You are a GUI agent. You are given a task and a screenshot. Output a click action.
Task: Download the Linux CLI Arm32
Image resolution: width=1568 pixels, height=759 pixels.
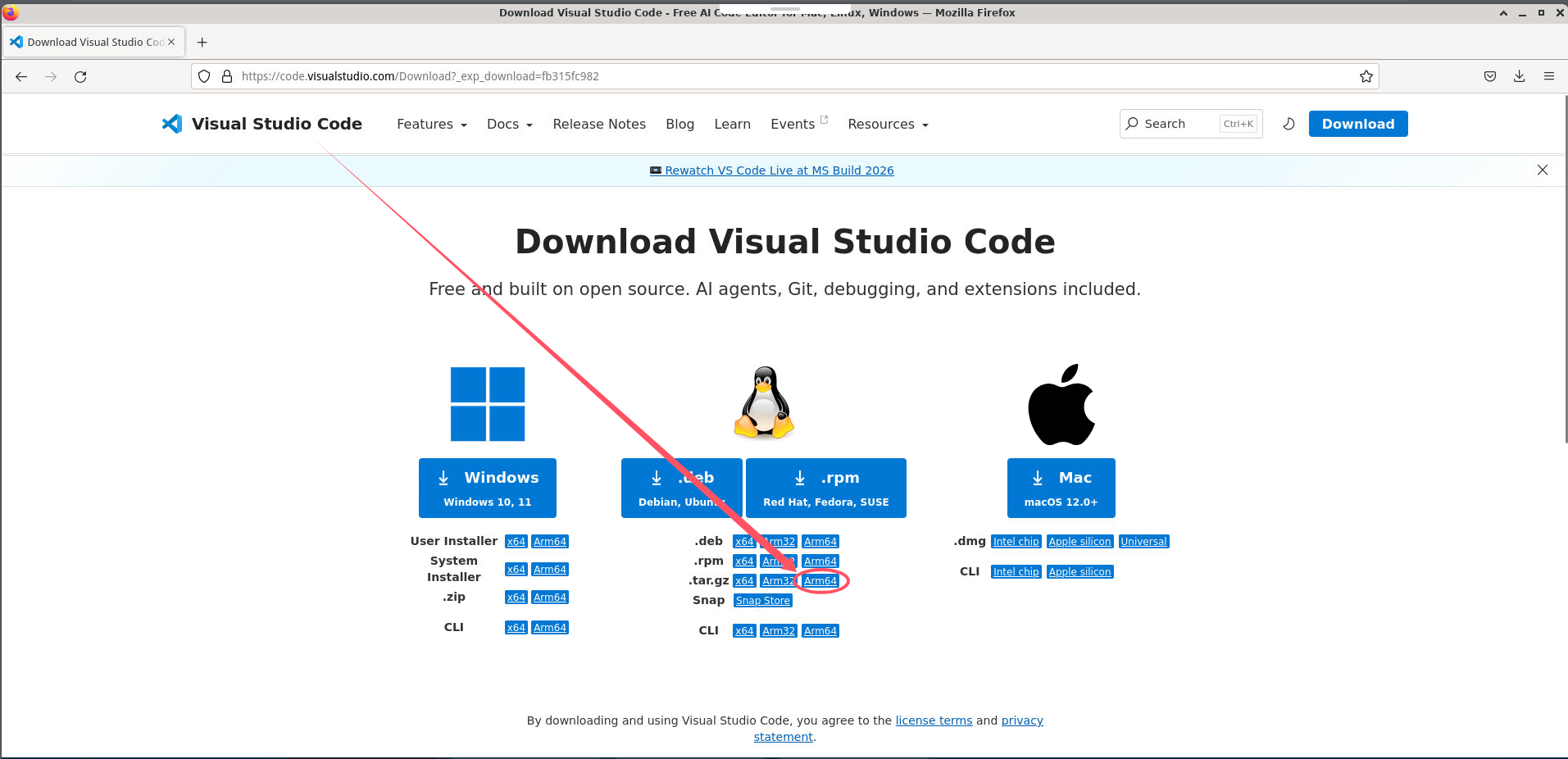[x=779, y=631]
